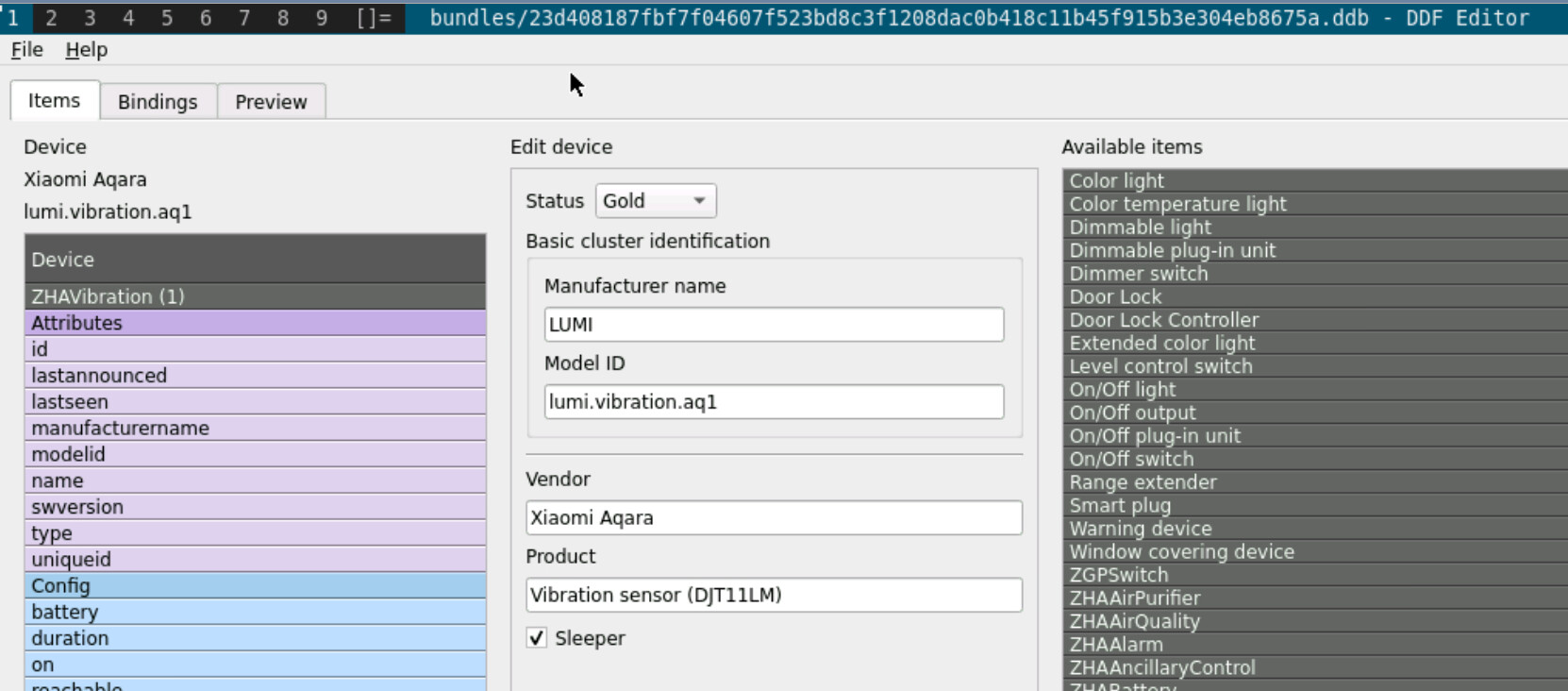Image resolution: width=1568 pixels, height=691 pixels.
Task: Select the lastseen attribute row
Action: point(256,402)
